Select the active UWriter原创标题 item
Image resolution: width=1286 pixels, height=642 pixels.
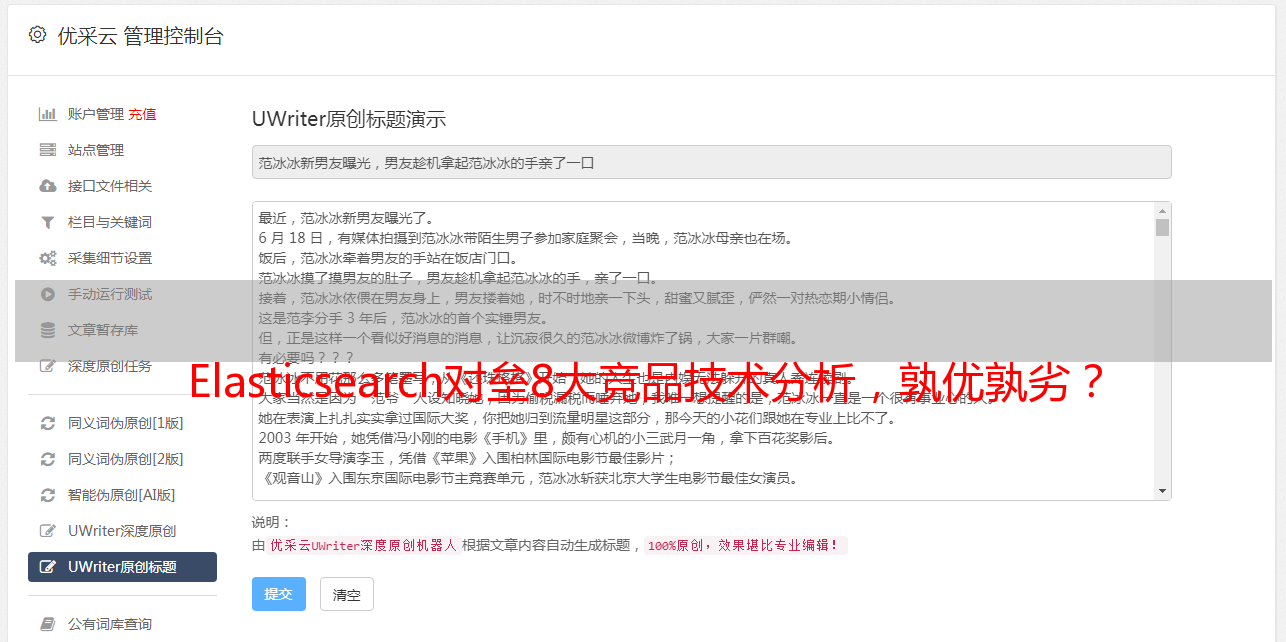point(122,567)
